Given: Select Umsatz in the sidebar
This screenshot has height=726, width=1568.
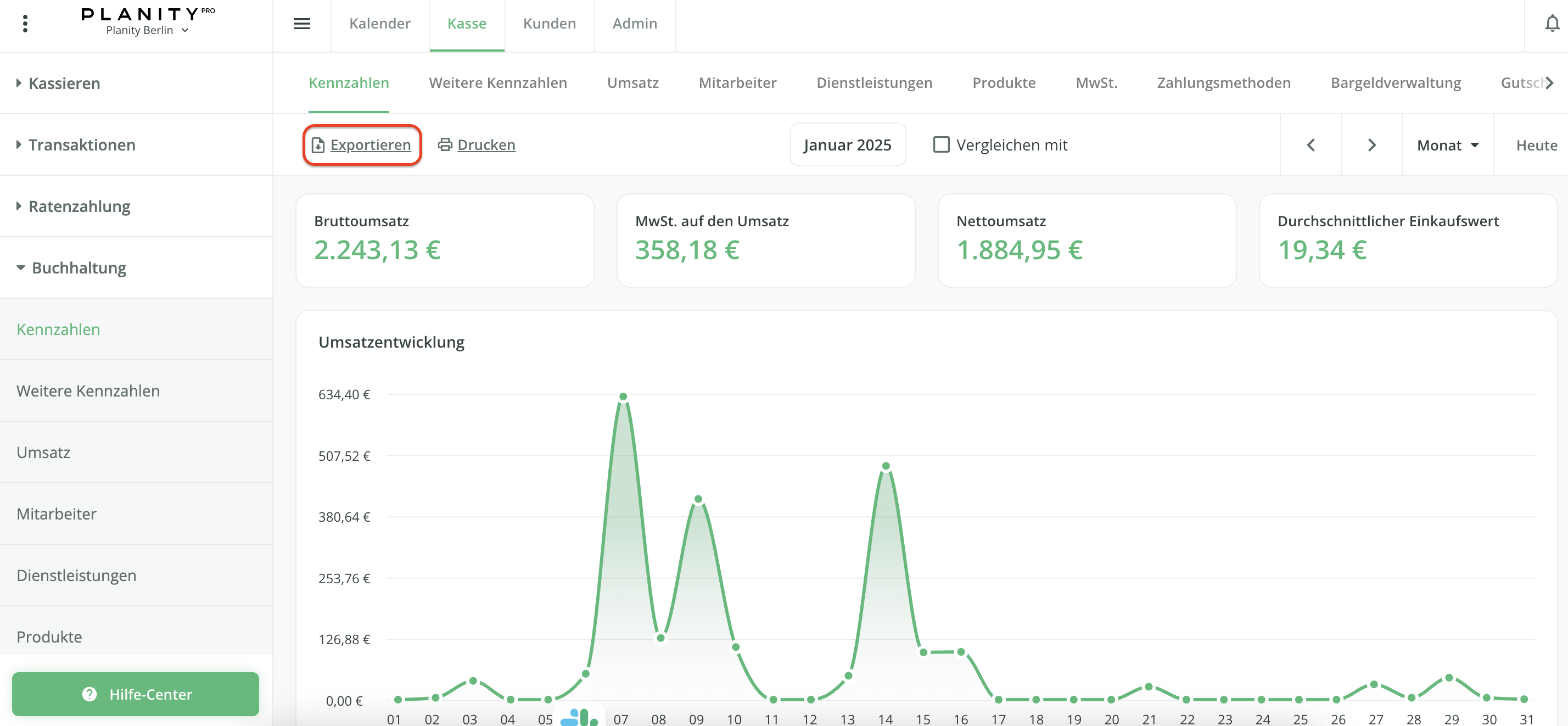Looking at the screenshot, I should [136, 453].
